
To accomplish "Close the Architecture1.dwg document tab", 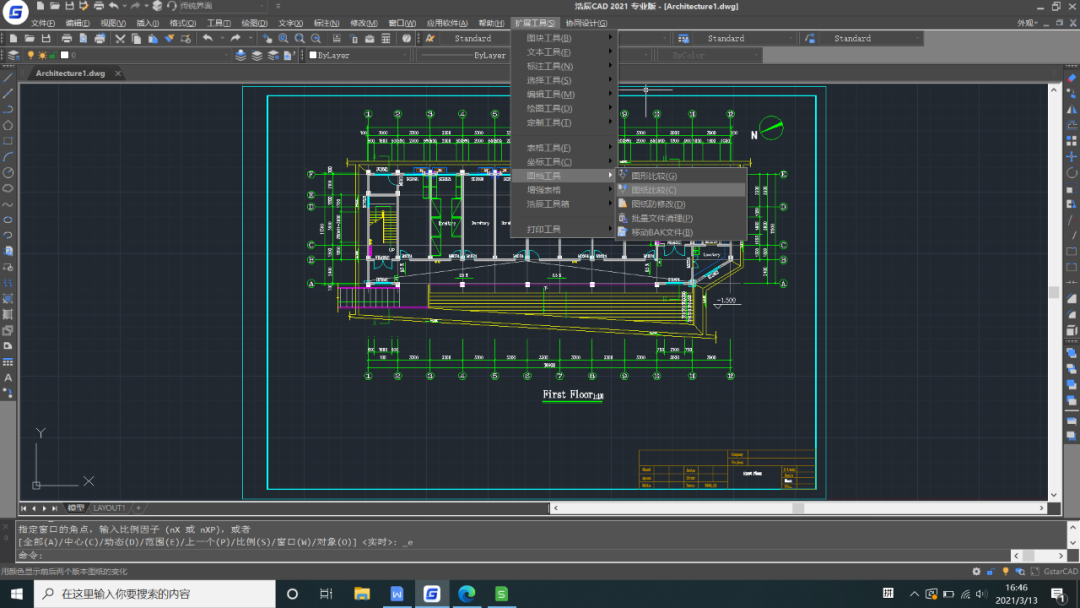I will pos(117,73).
